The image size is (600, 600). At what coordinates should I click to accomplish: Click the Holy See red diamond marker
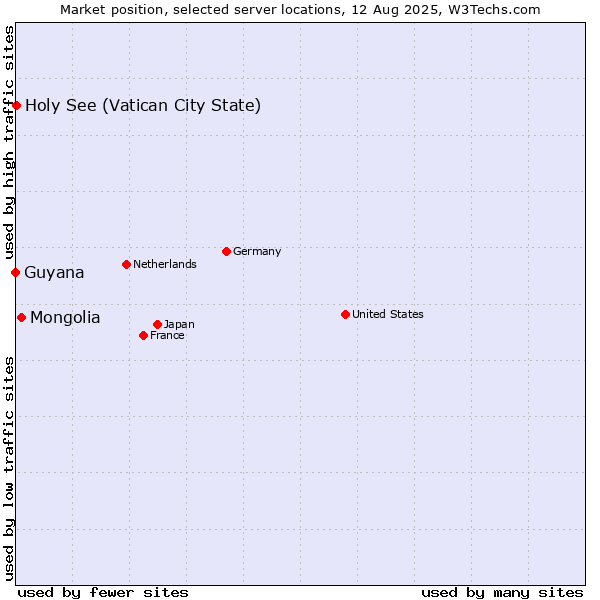pos(16,105)
